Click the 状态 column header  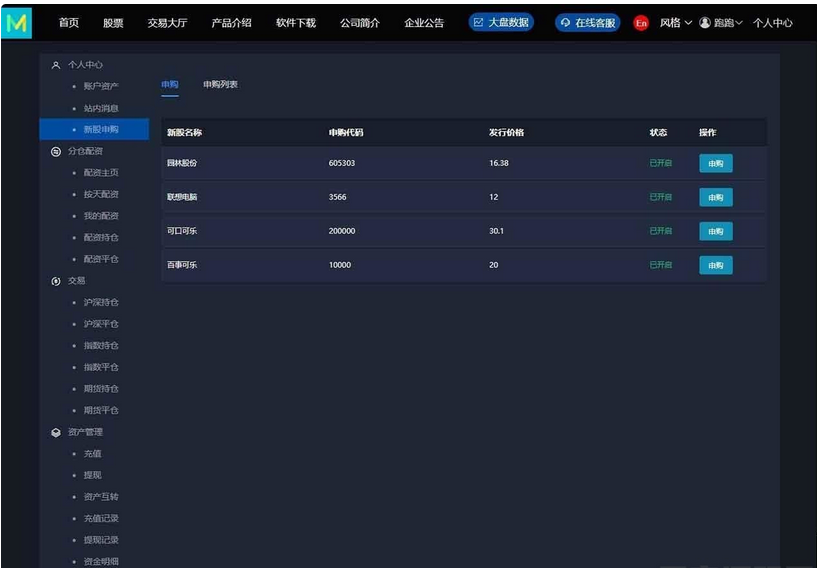pos(659,132)
